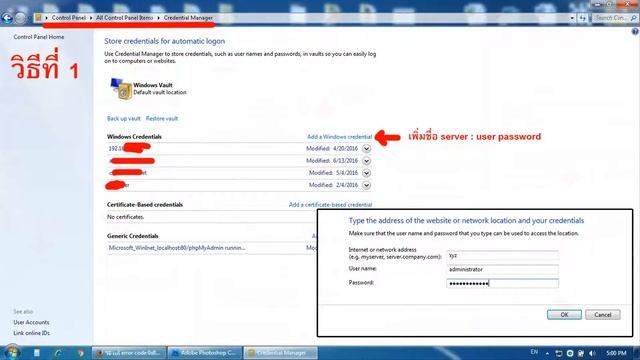Open the Help question mark icon
This screenshot has width=640, height=360.
[x=635, y=31]
